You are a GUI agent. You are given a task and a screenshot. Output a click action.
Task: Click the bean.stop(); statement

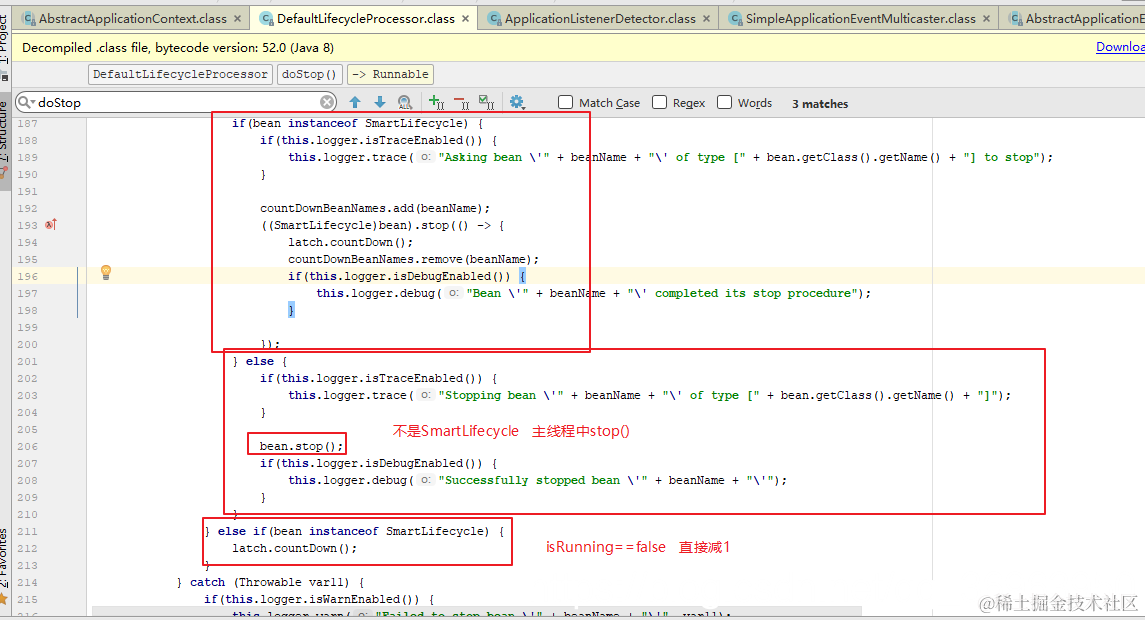(x=301, y=446)
